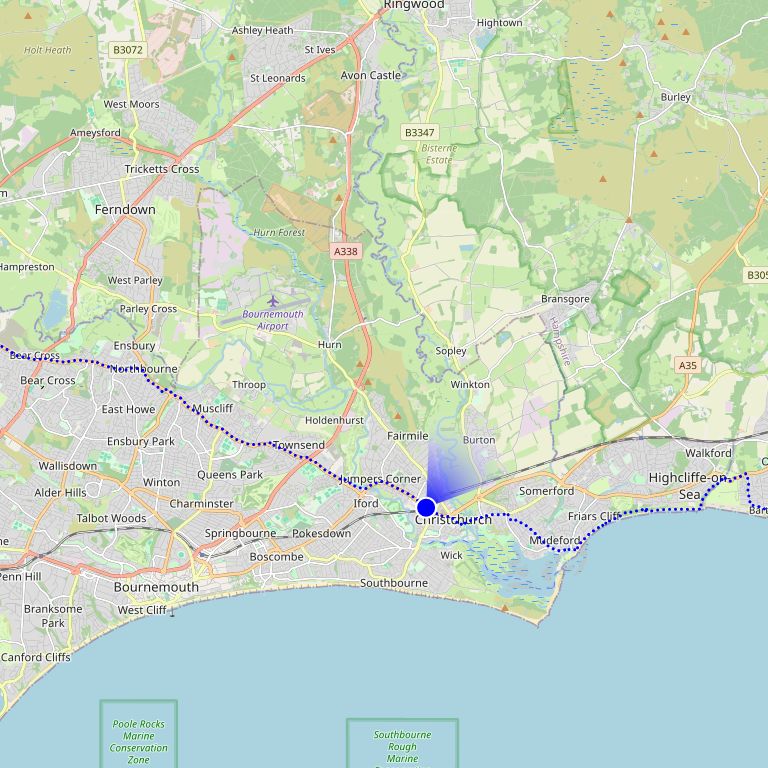
Task: Click the blue heading direction cone
Action: (x=448, y=472)
